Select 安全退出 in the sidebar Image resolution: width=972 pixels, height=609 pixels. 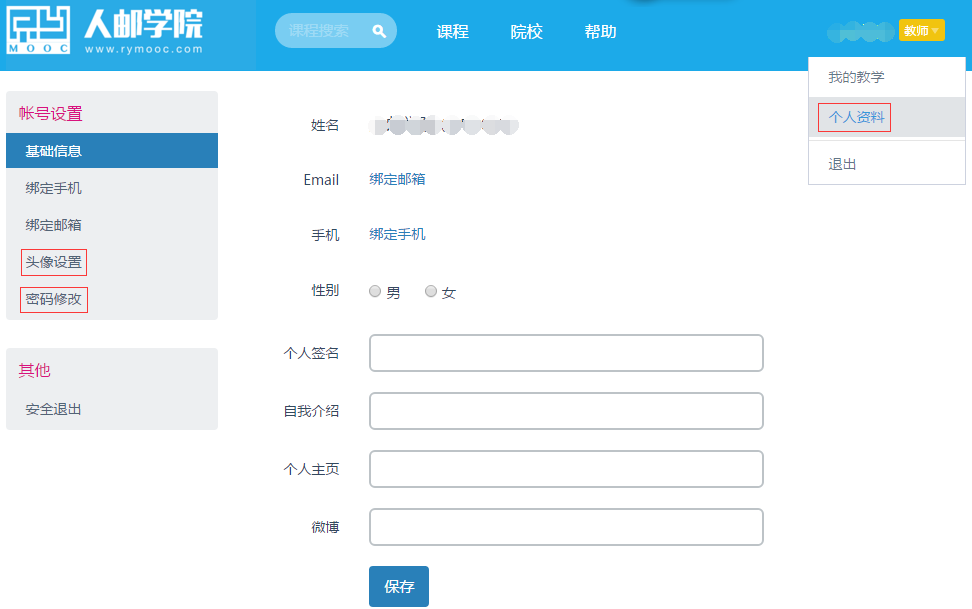(54, 409)
